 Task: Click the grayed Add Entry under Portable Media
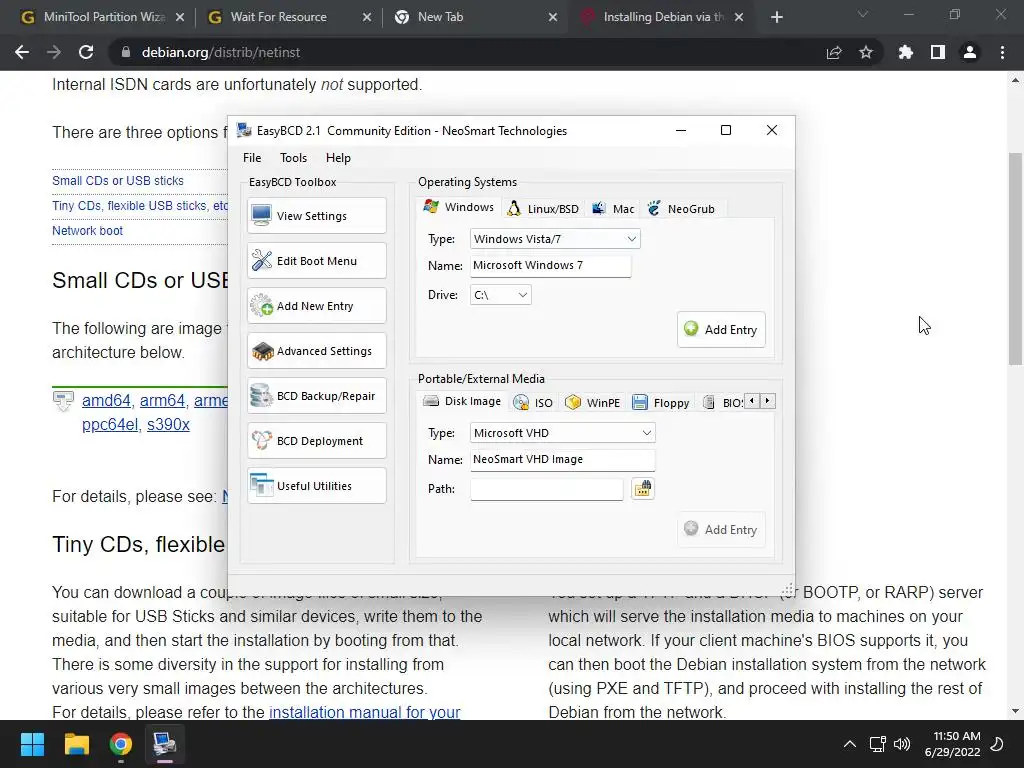[721, 530]
